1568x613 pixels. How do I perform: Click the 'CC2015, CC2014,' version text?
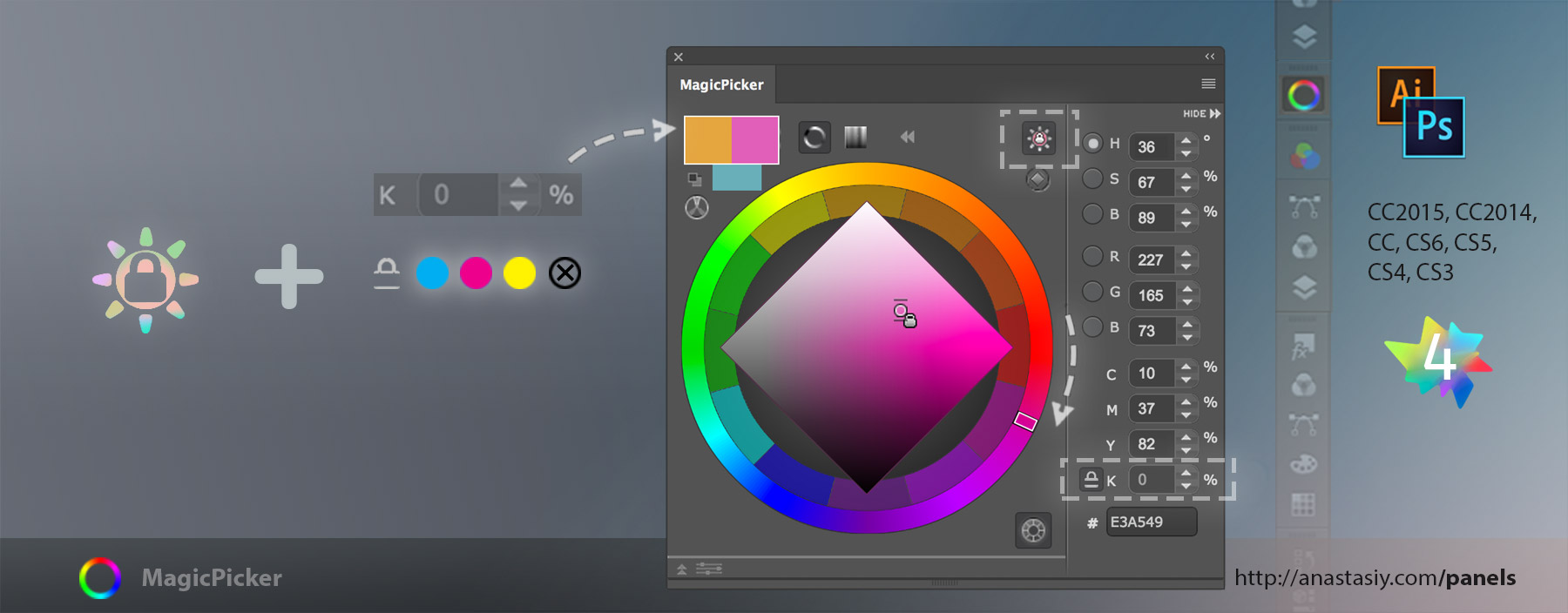click(x=1452, y=213)
